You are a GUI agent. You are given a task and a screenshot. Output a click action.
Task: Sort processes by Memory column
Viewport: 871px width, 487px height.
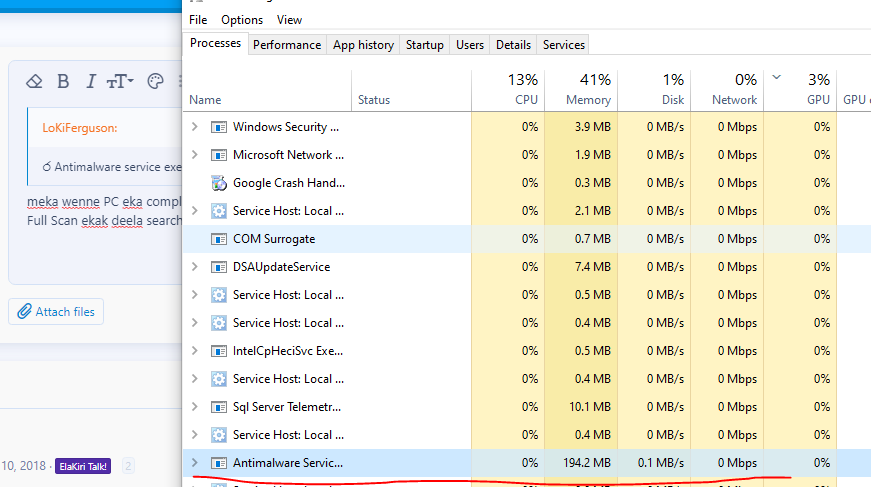[x=581, y=91]
